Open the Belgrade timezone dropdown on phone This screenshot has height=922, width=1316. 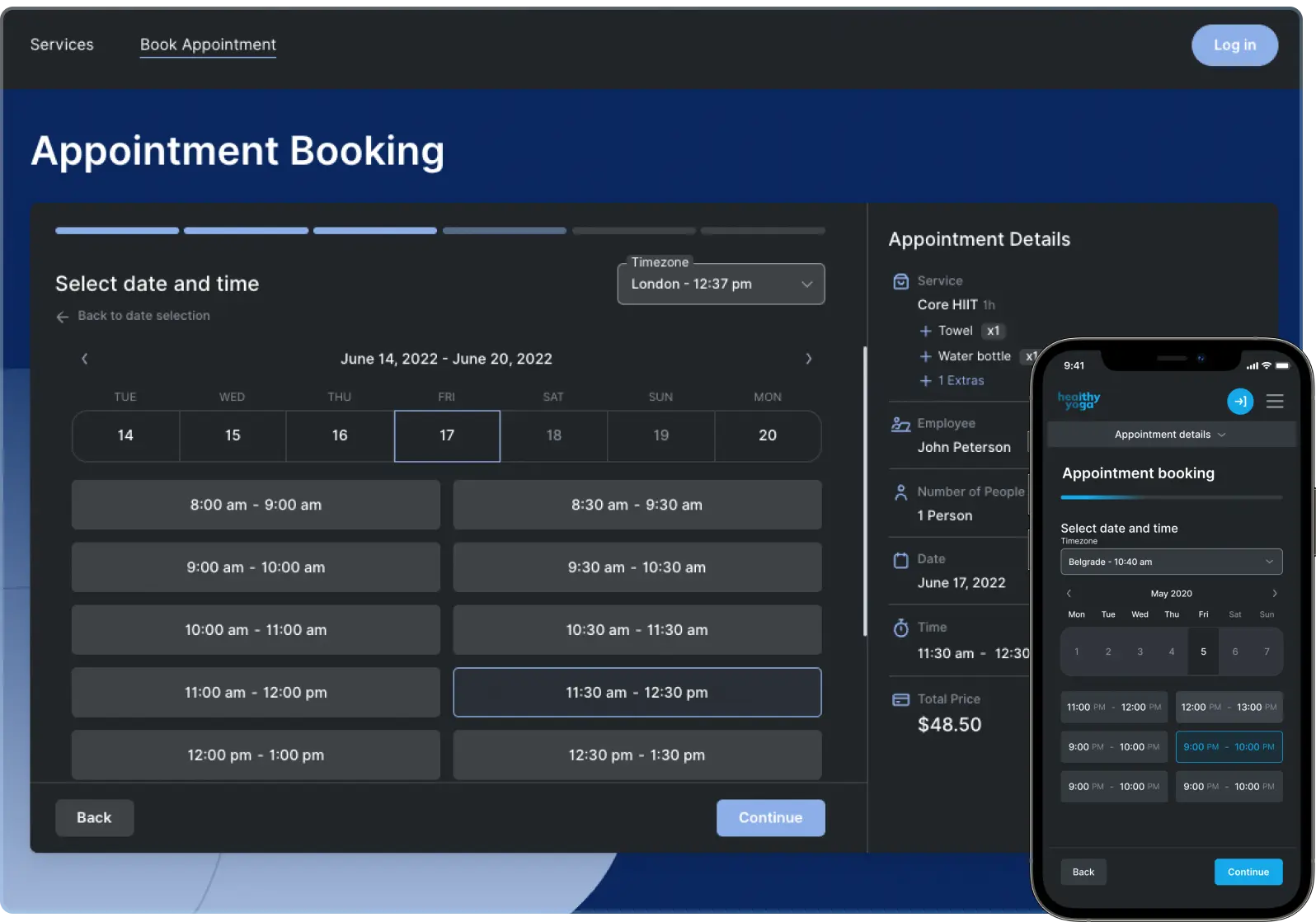click(1170, 562)
